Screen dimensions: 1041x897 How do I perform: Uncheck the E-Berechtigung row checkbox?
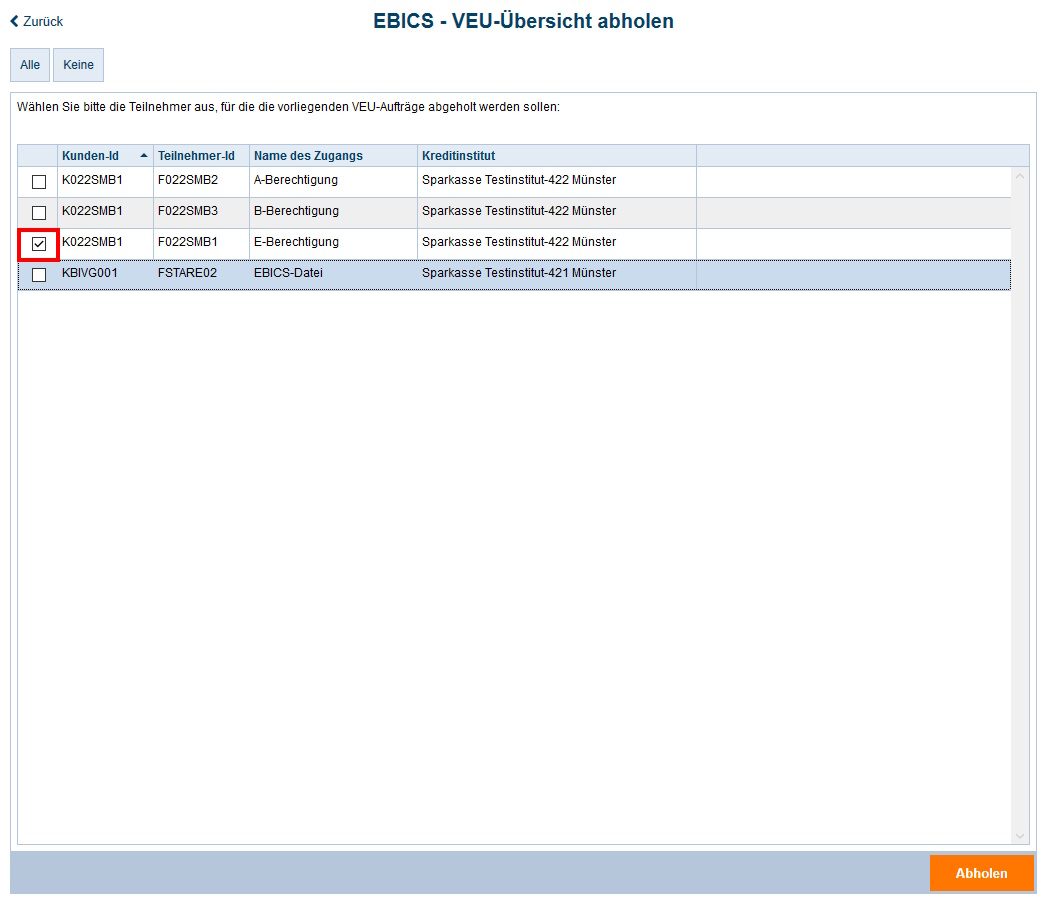pos(39,244)
